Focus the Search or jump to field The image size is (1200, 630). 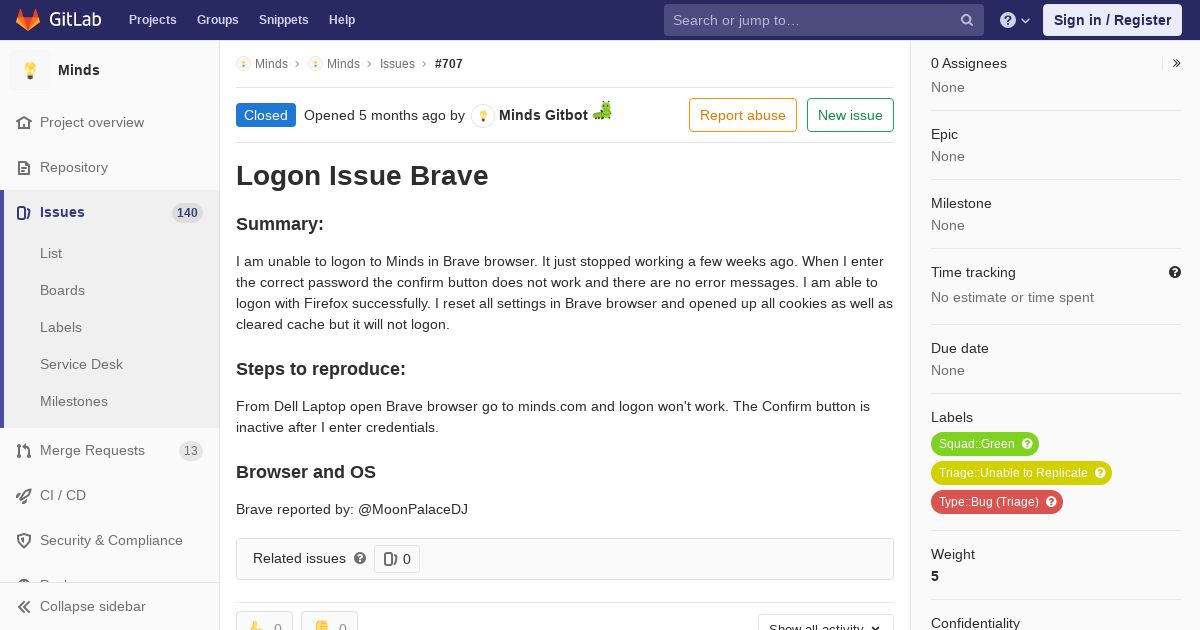coord(823,20)
